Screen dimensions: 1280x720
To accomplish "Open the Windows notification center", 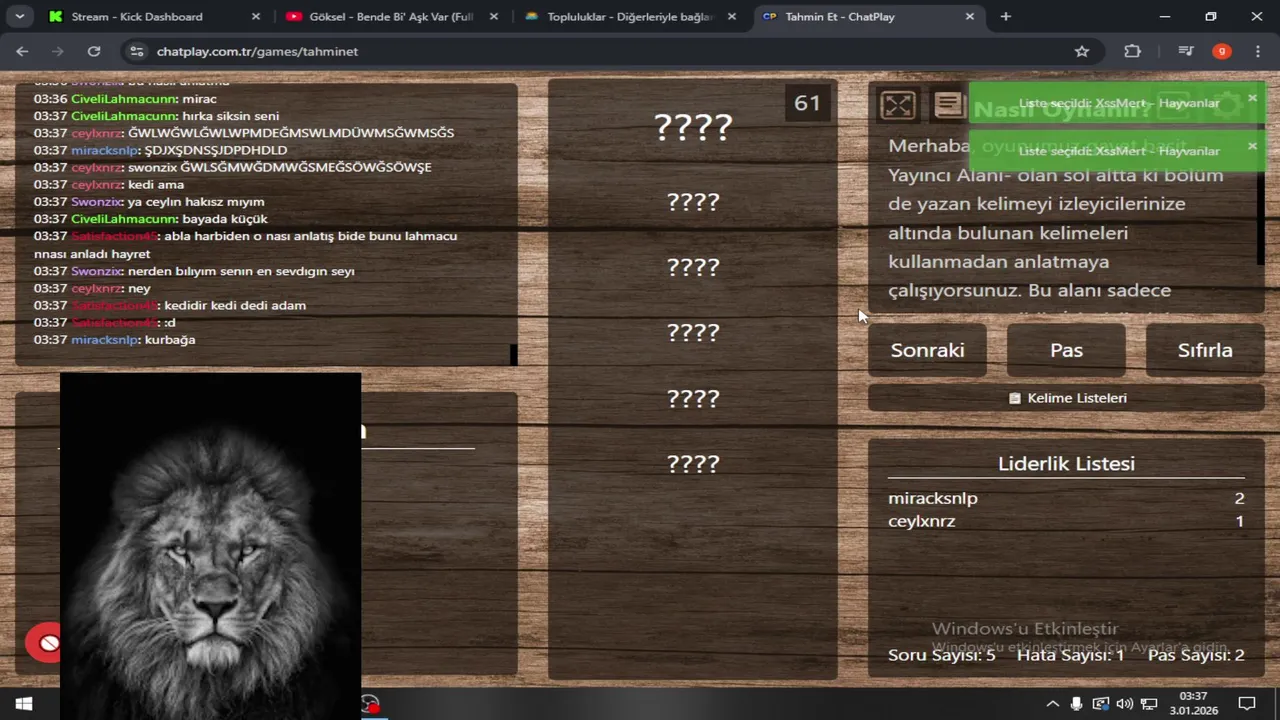I will (1247, 703).
